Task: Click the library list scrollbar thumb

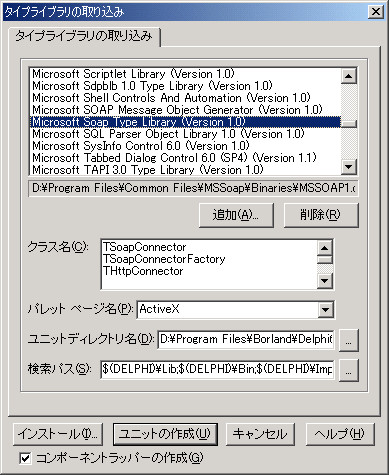Action: (x=349, y=123)
